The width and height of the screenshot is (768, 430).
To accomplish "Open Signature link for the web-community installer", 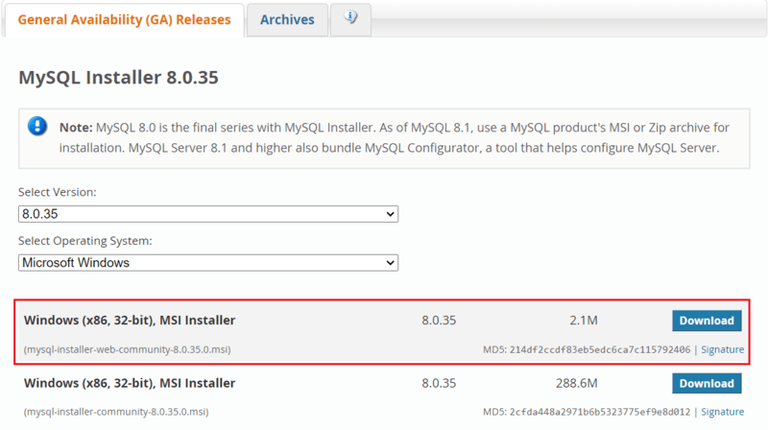I will pos(722,350).
